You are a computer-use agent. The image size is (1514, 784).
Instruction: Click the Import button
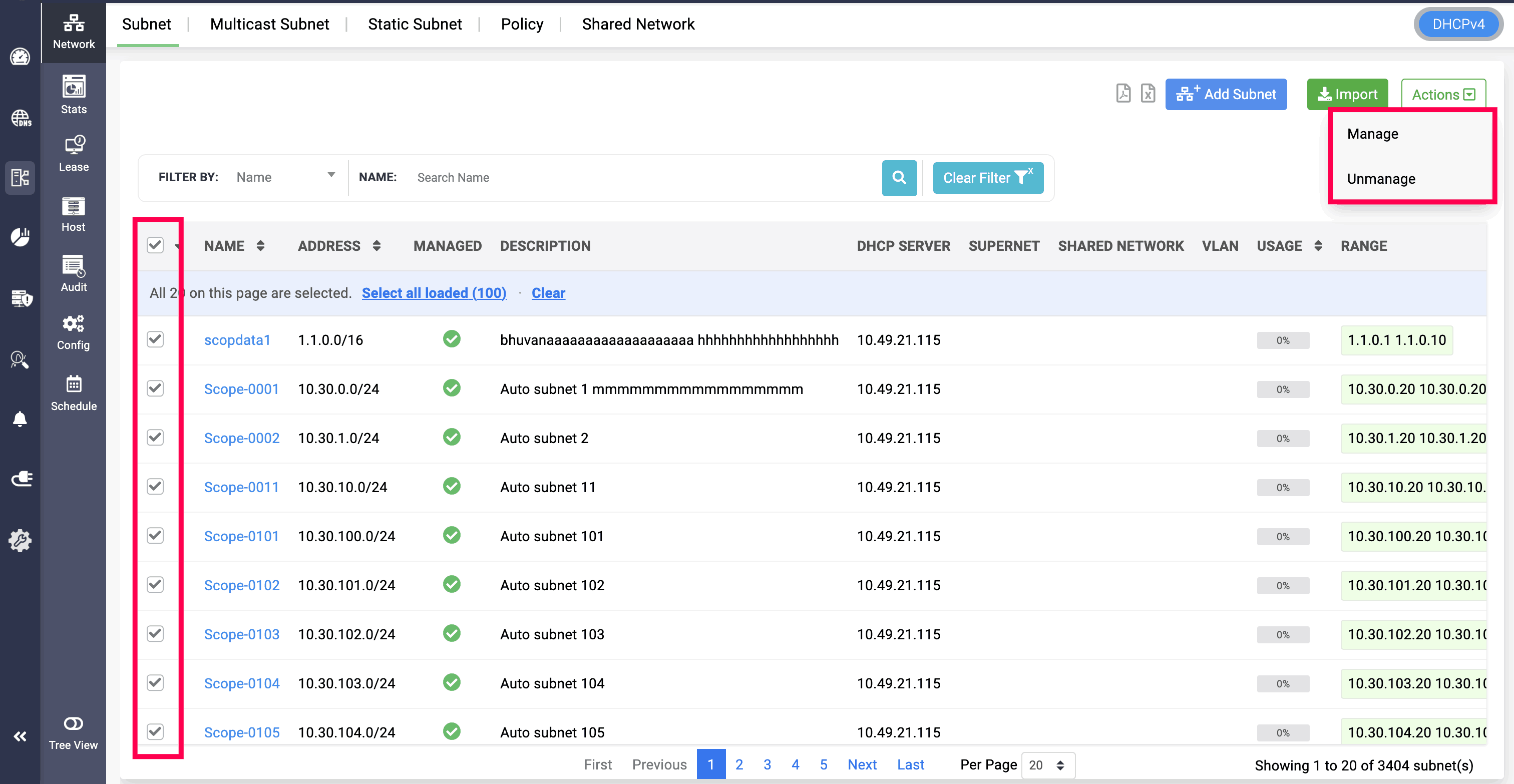tap(1347, 94)
